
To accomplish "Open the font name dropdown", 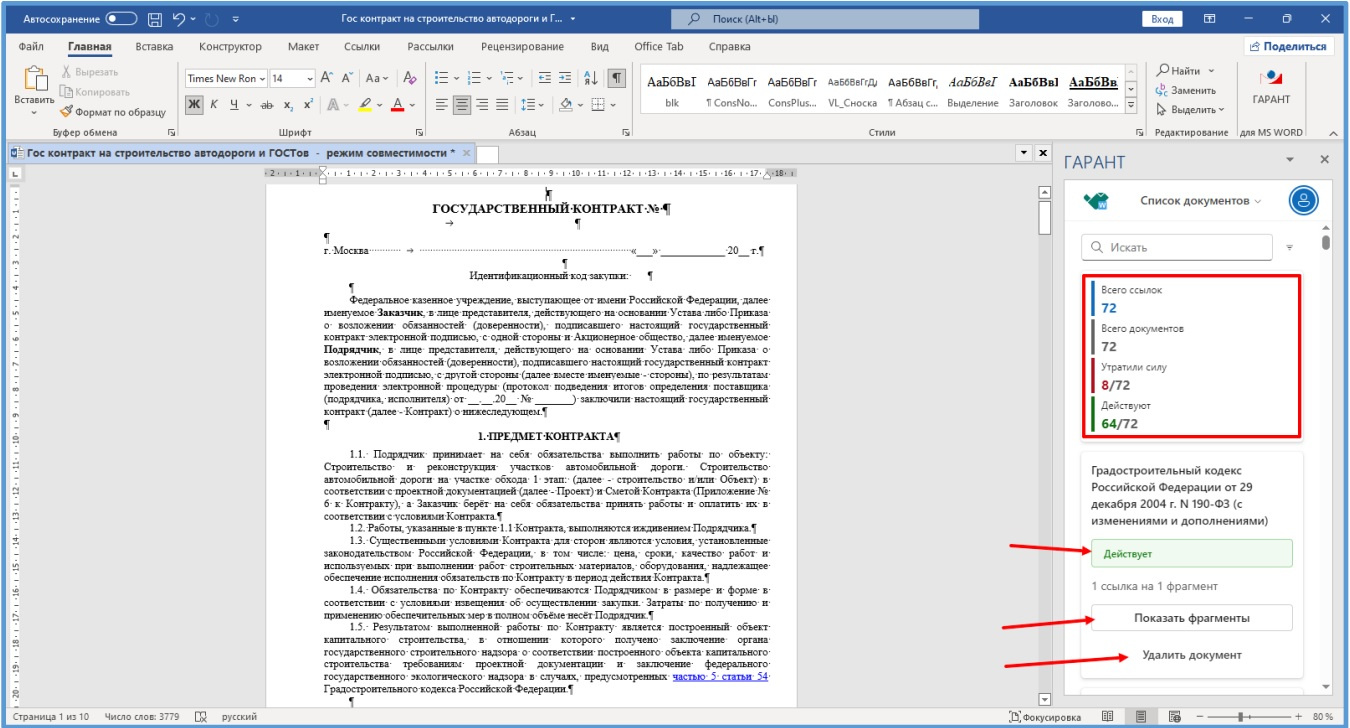I will 262,78.
